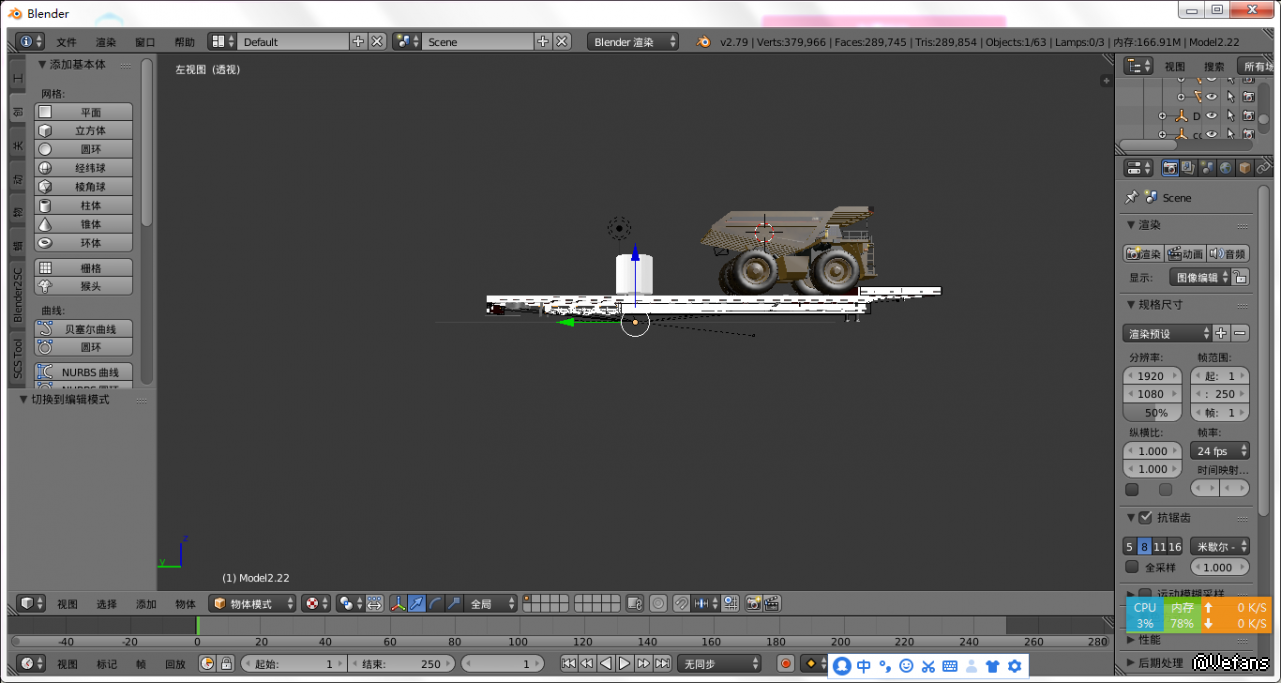The width and height of the screenshot is (1281, 683).
Task: Click the 50% resolution percentage slider
Action: tap(1152, 412)
